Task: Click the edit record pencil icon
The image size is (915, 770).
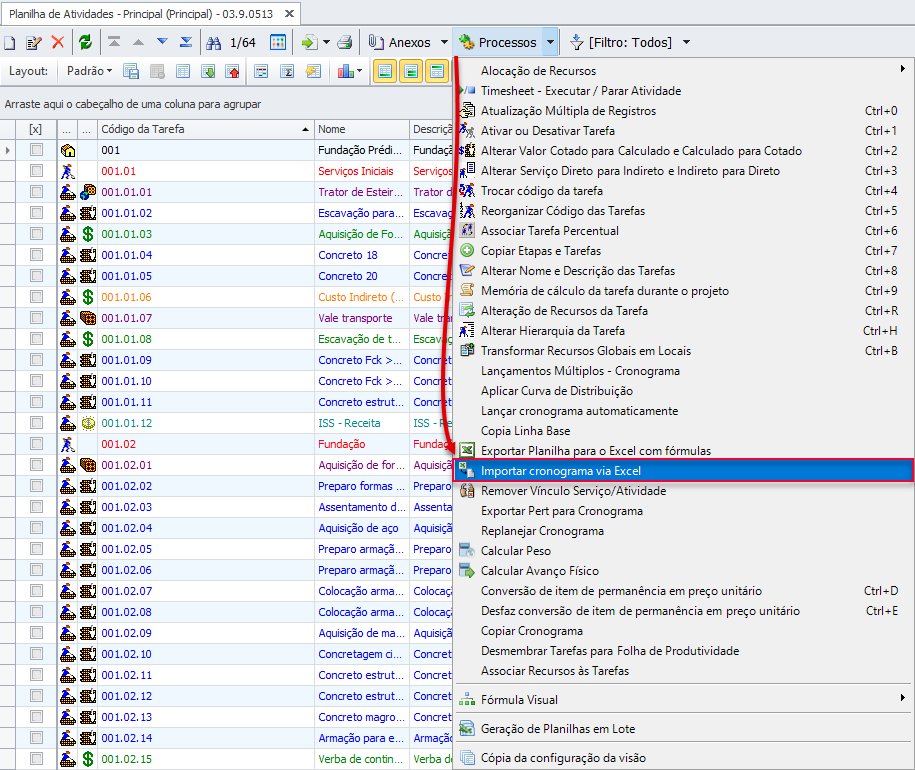Action: 34,43
